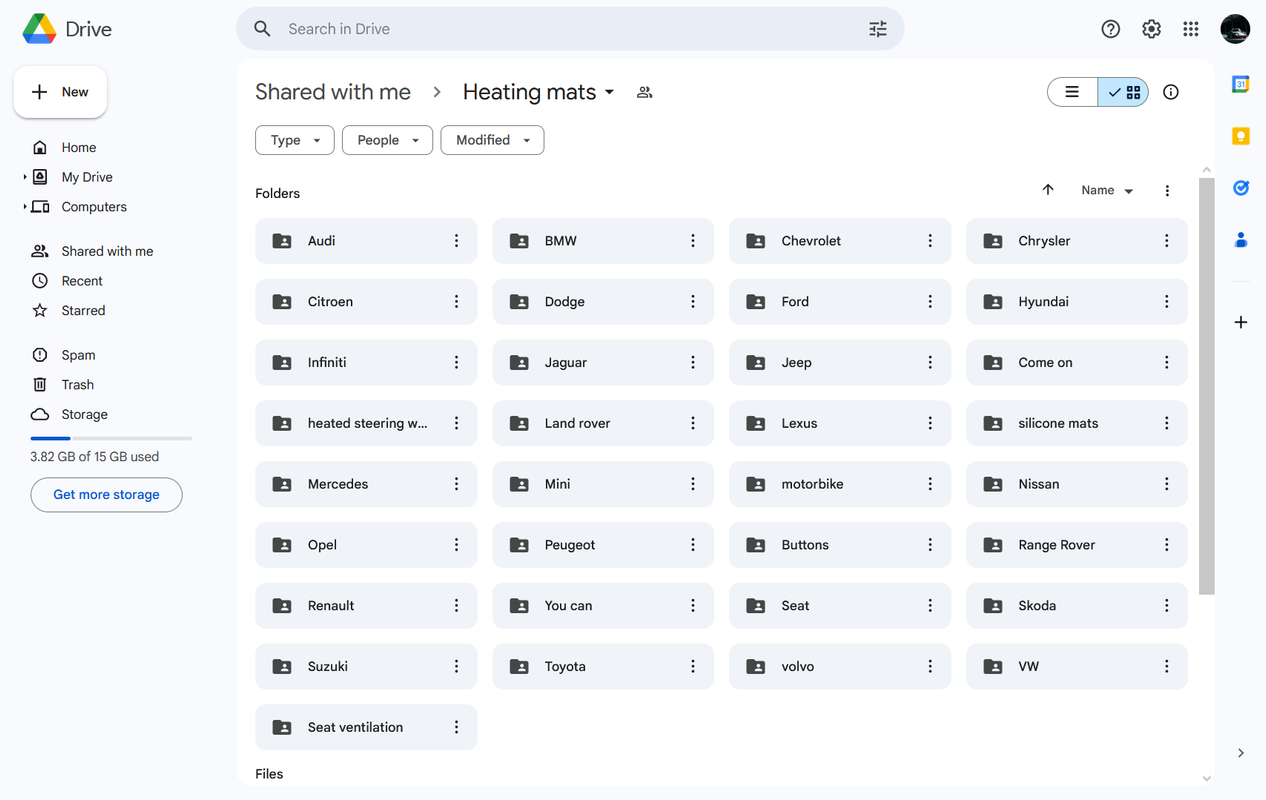Open more actions for Chrysler folder
1266x800 pixels.
point(1166,241)
